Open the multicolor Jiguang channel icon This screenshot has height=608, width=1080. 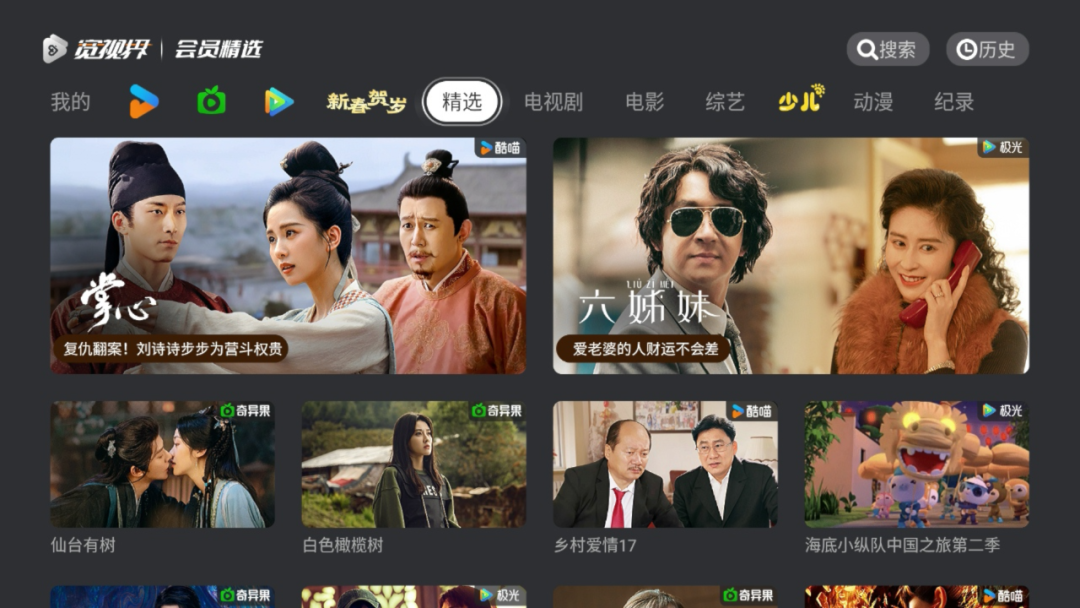(279, 102)
